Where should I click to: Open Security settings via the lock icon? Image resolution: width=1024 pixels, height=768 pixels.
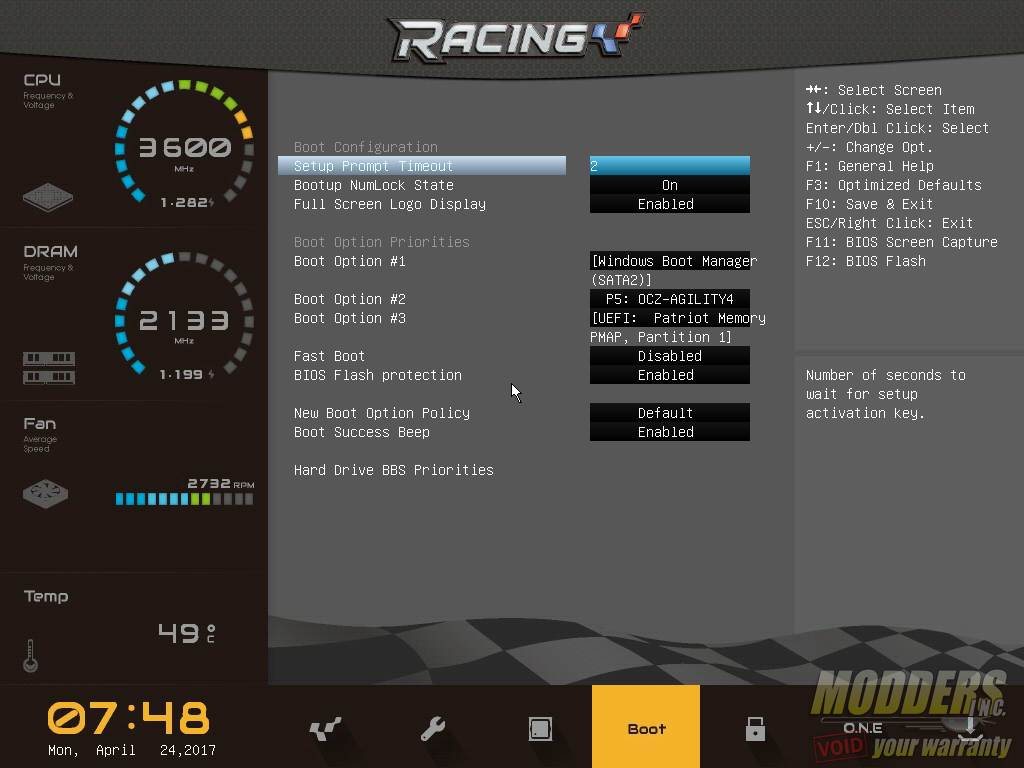click(755, 729)
